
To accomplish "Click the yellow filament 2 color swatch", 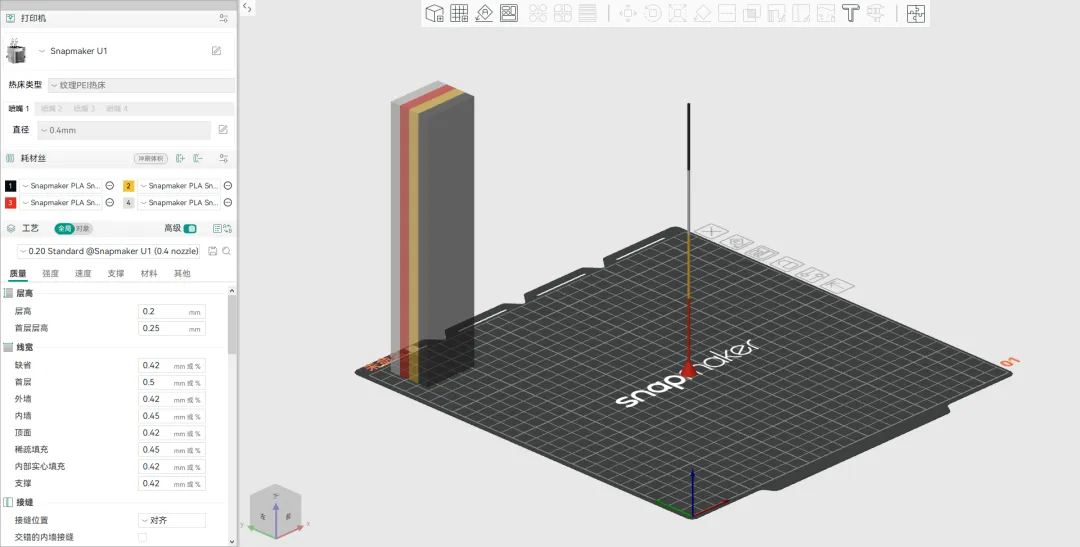I will [128, 186].
